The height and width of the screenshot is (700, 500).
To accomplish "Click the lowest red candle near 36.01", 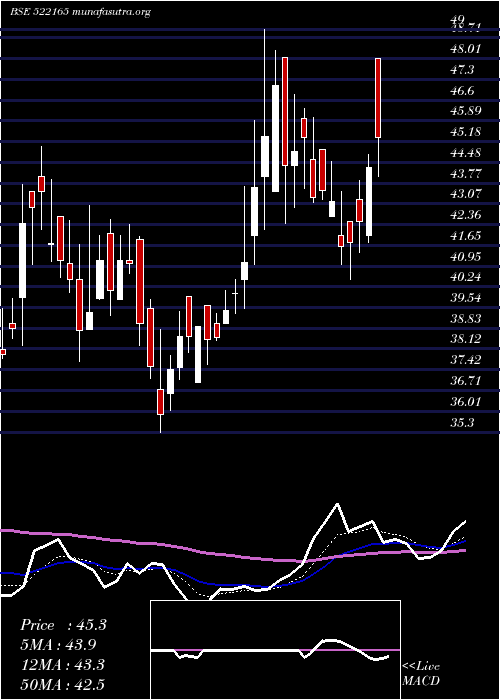I will coord(160,402).
